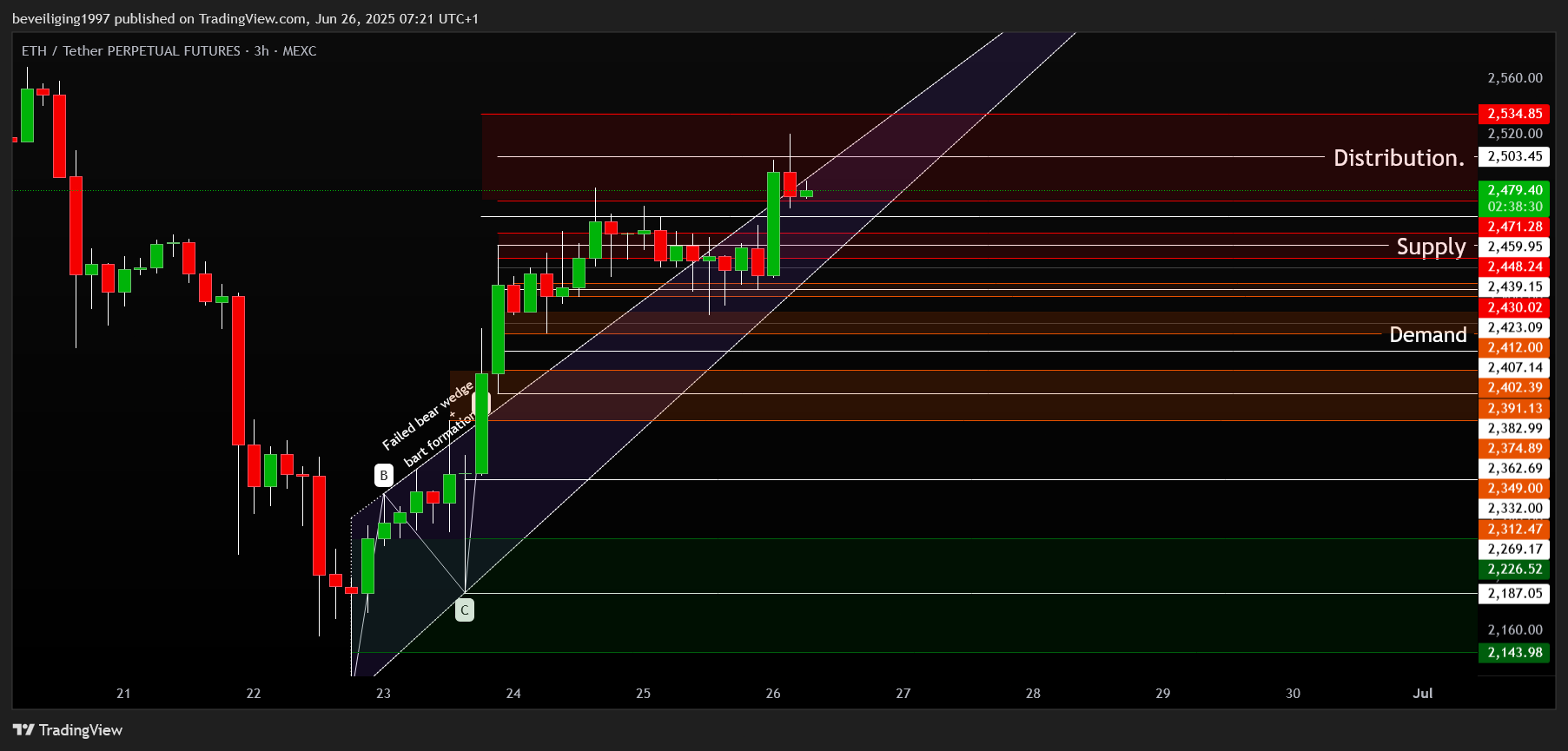Click the 2,520.00 price axis value

pos(1515,134)
